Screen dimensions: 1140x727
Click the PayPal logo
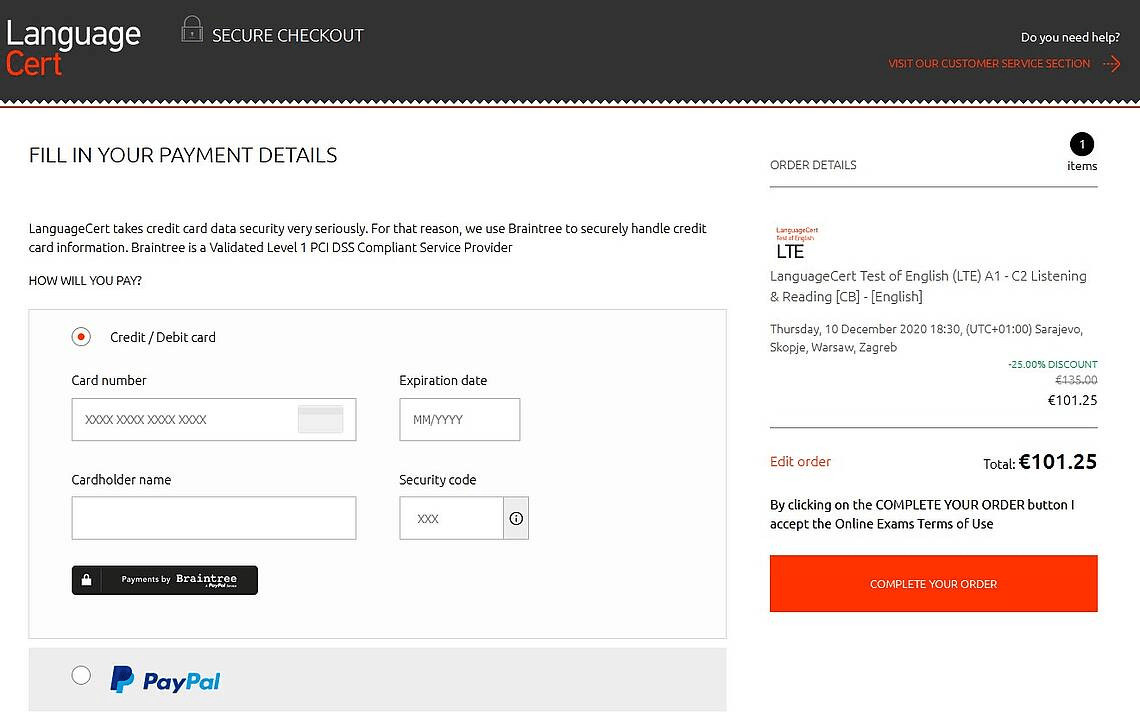165,680
